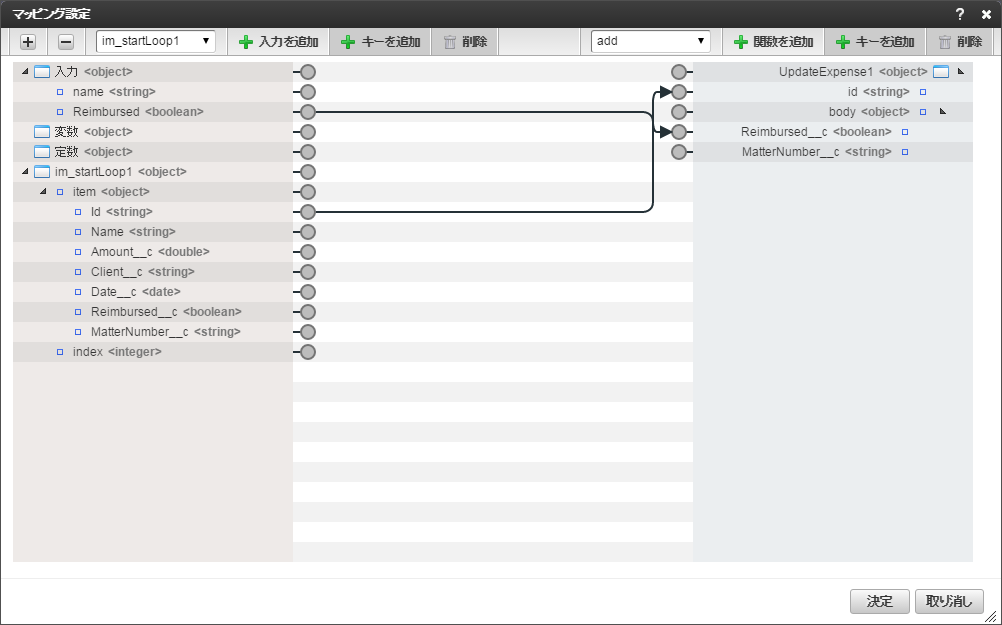Screen dimensions: 1002x625
Task: Click the connector node of Reimbursed input
Action: [x=308, y=112]
